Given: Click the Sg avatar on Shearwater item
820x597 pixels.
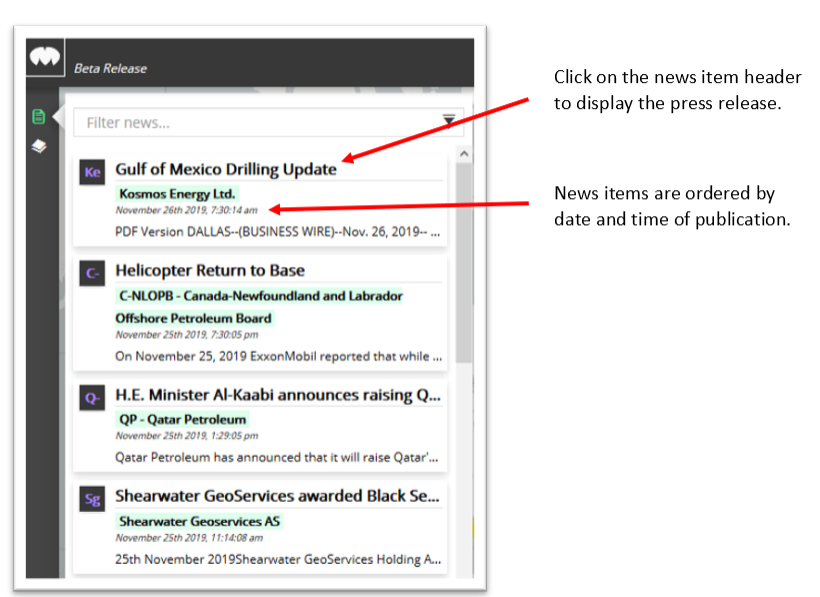Looking at the screenshot, I should pyautogui.click(x=92, y=499).
